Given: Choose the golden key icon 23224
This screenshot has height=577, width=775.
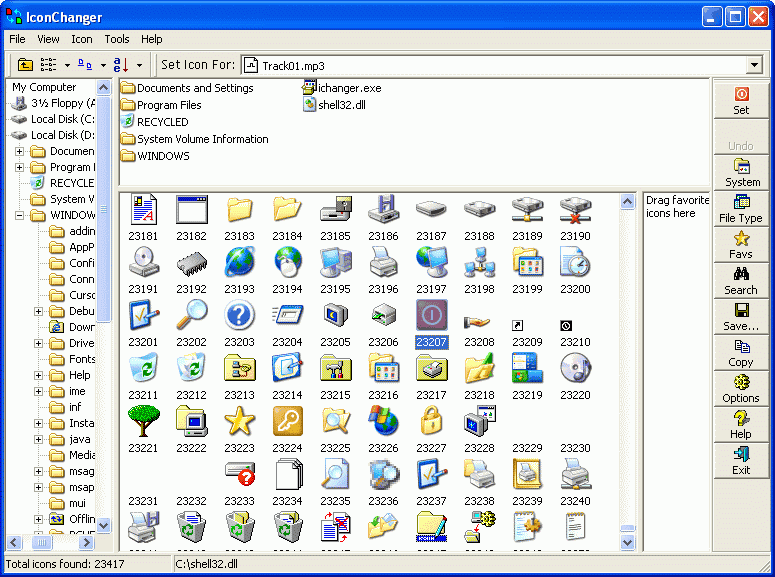Looking at the screenshot, I should 287,421.
